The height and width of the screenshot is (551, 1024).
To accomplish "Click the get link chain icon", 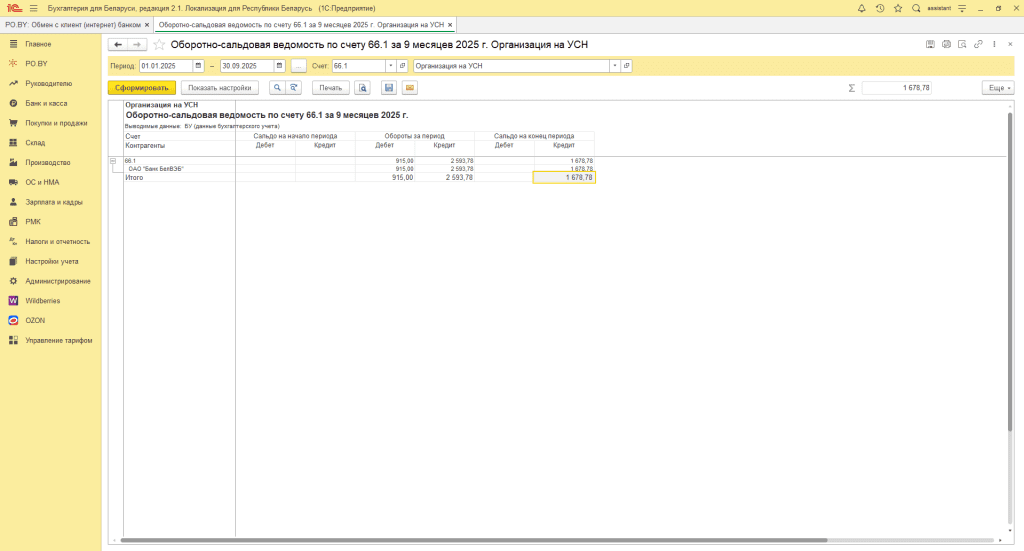I will [x=978, y=45].
